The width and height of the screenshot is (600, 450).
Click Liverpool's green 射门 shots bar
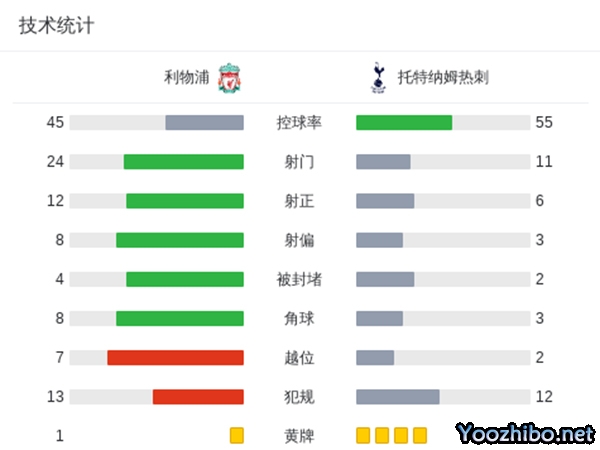click(x=184, y=161)
